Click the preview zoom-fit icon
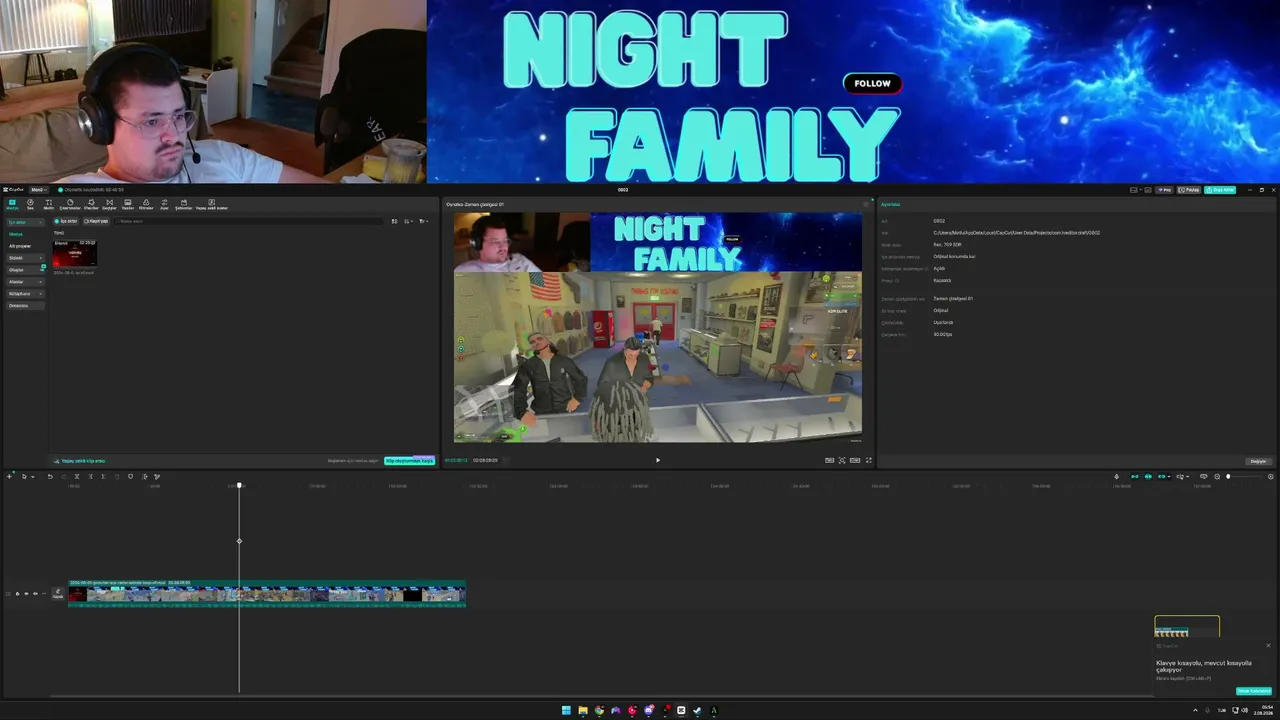1280x720 pixels. pos(842,460)
